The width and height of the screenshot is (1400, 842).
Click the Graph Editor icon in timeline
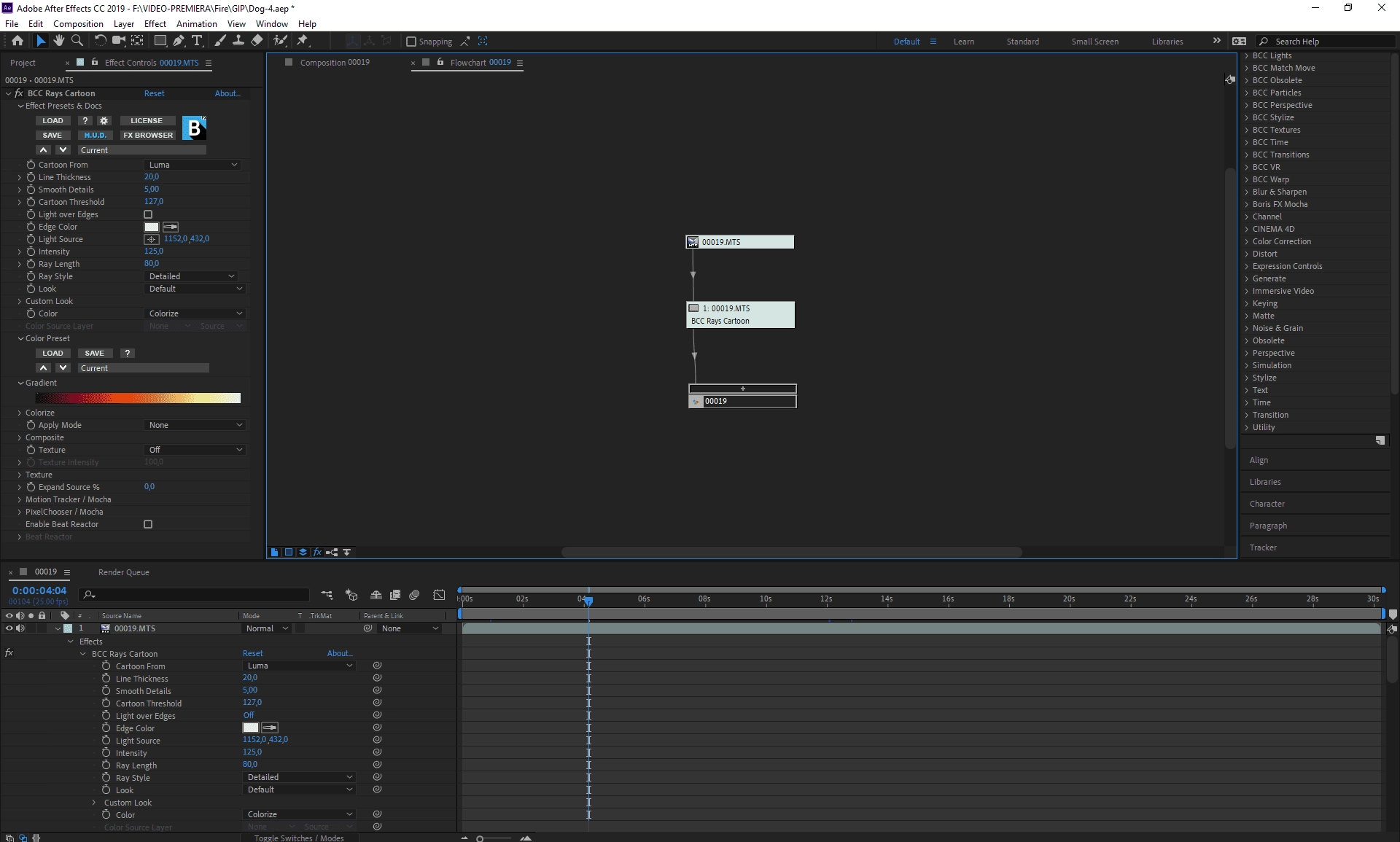coord(439,595)
